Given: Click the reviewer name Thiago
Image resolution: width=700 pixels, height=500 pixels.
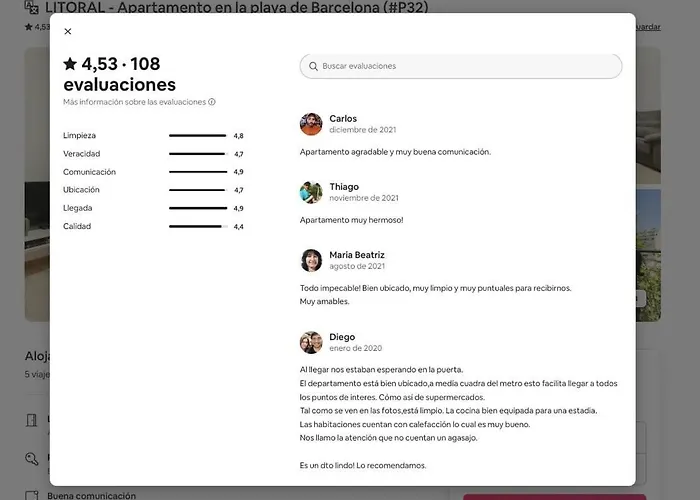Looking at the screenshot, I should coord(344,187).
